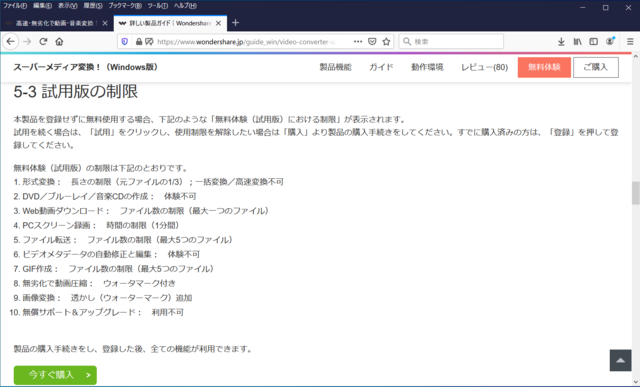Screen dimensions: 640x387
Task: Click the page vertical scrollbar thumb
Action: pos(636,192)
